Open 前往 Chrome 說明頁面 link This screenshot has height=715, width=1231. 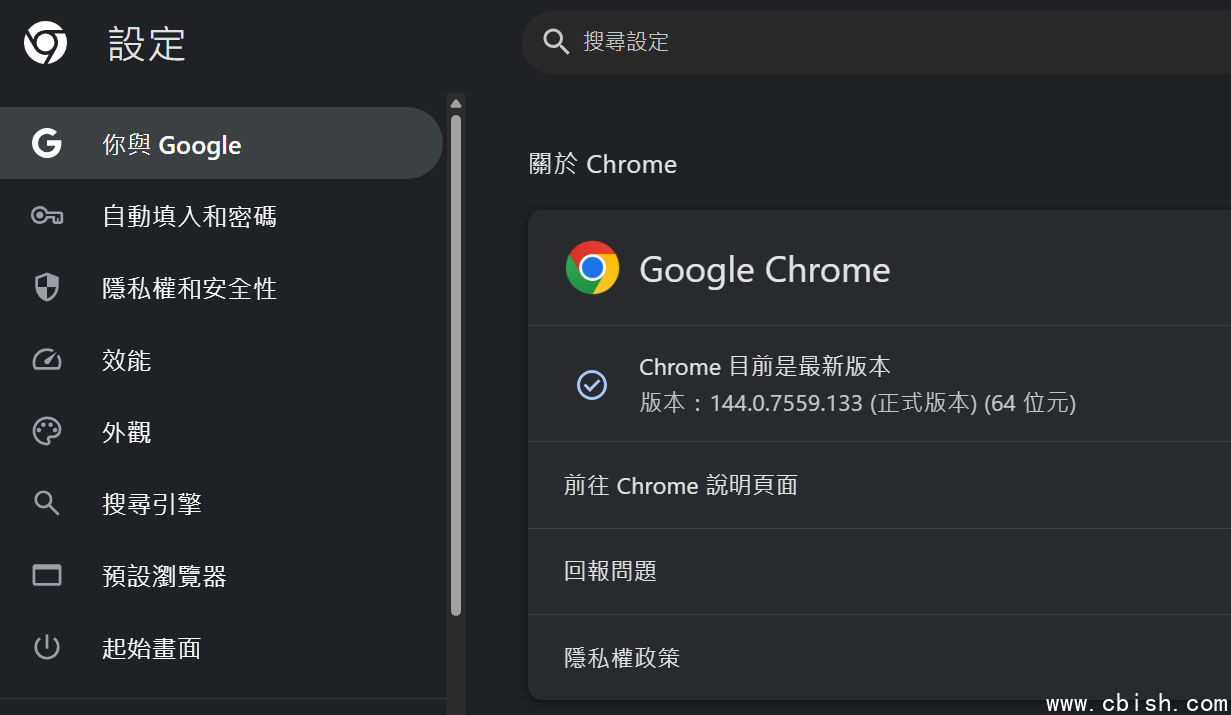[680, 486]
